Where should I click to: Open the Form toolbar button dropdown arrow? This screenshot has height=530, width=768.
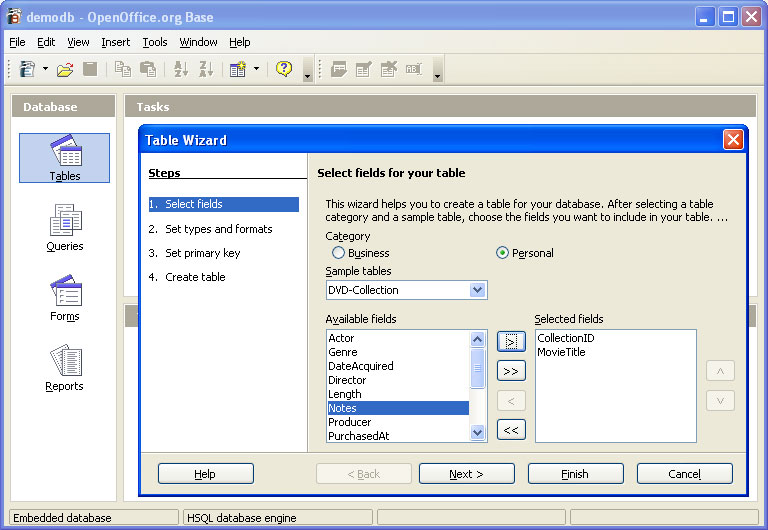[x=256, y=69]
